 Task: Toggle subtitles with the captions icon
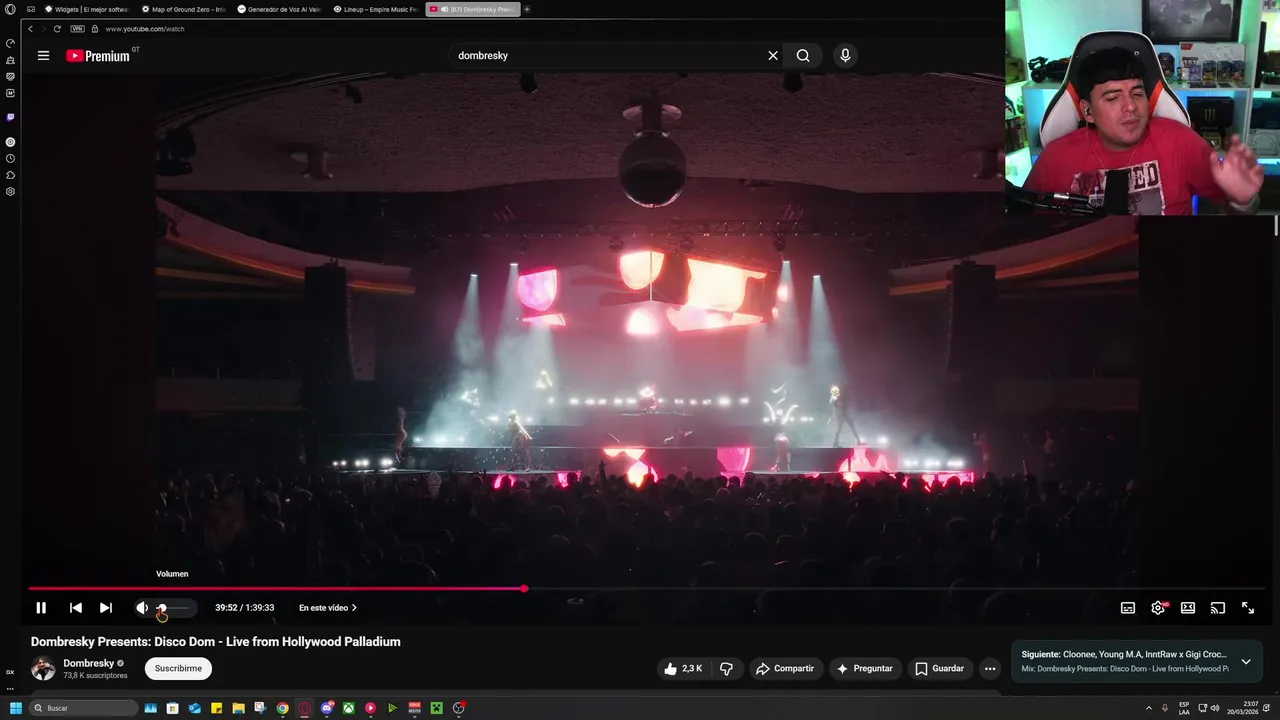[1128, 608]
